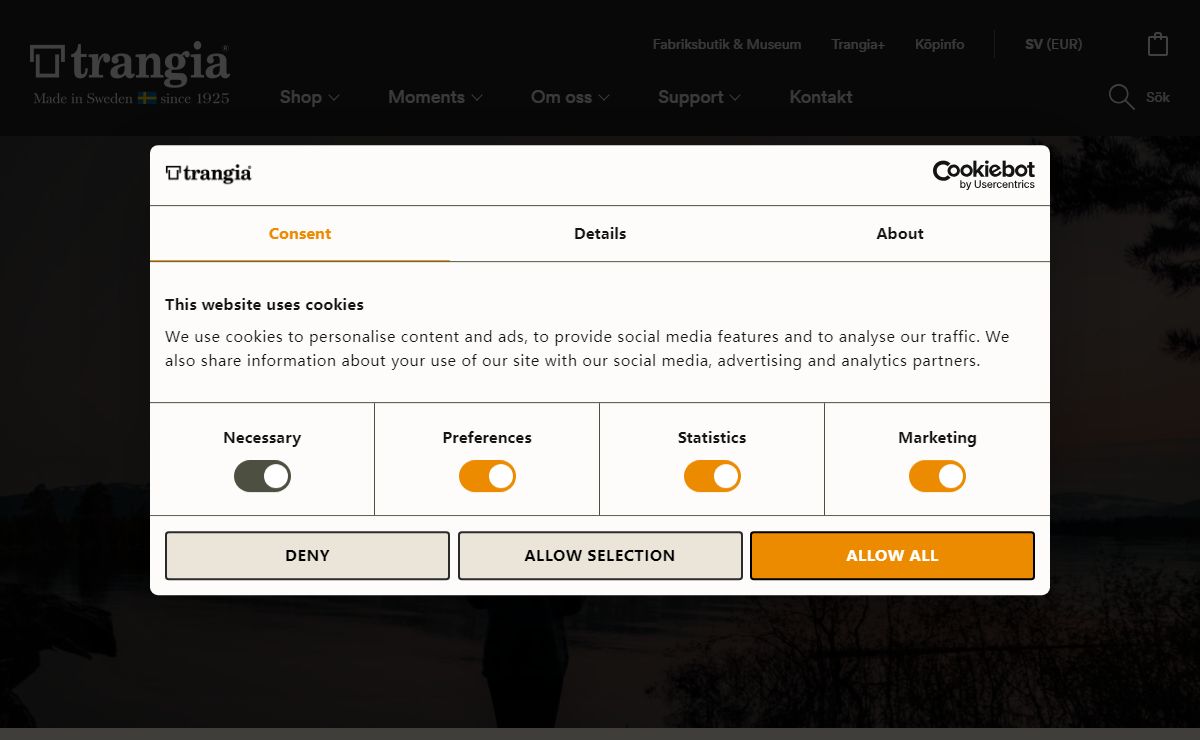
Task: Toggle the Necessary cookies switch
Action: (262, 476)
